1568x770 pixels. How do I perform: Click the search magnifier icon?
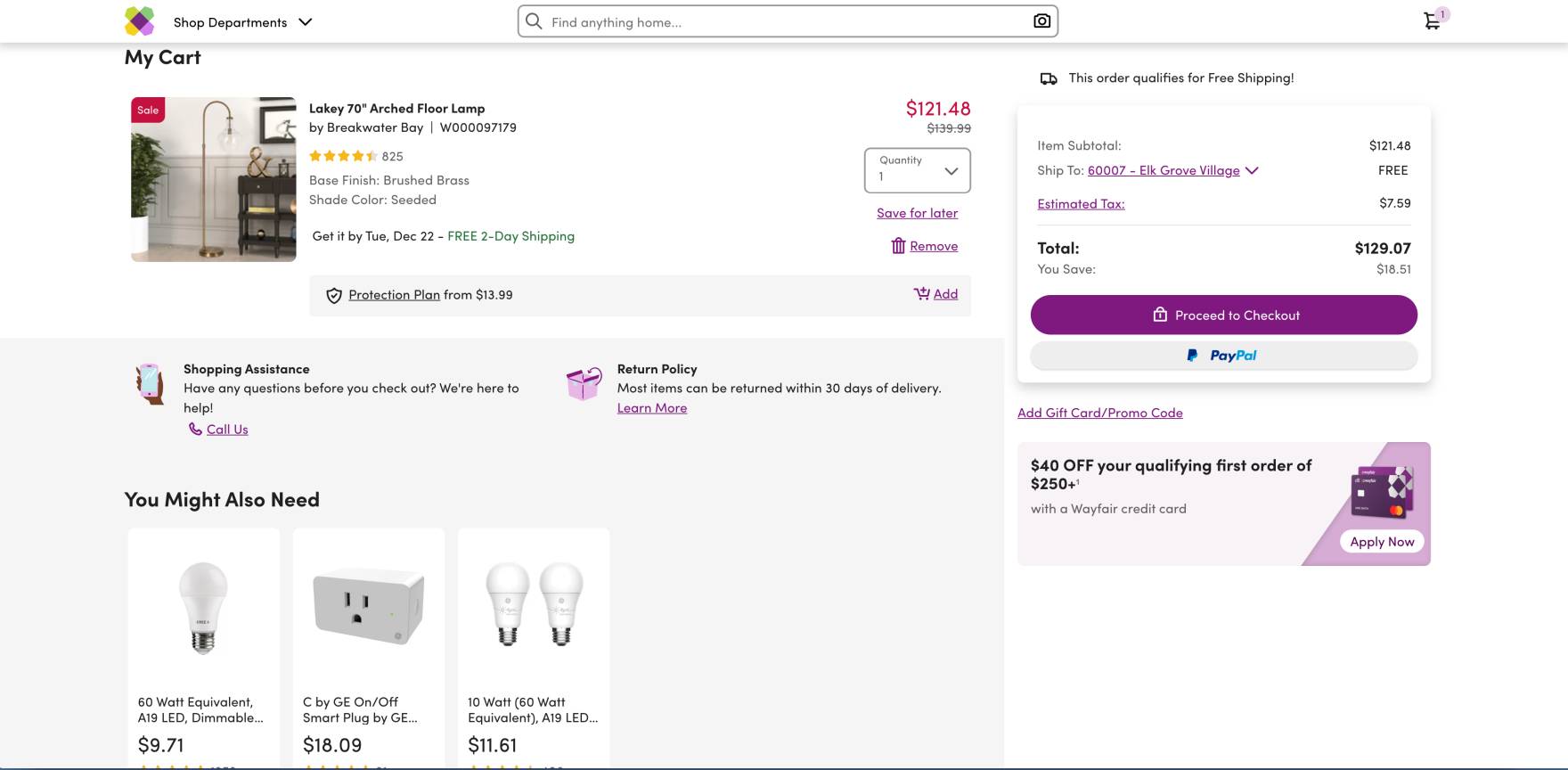tap(534, 21)
